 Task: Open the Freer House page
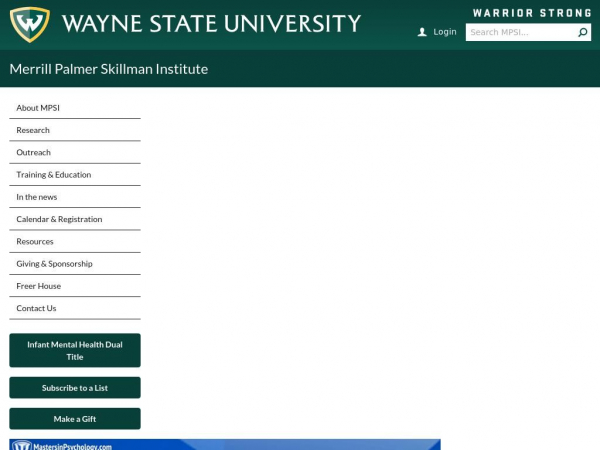tap(75, 286)
